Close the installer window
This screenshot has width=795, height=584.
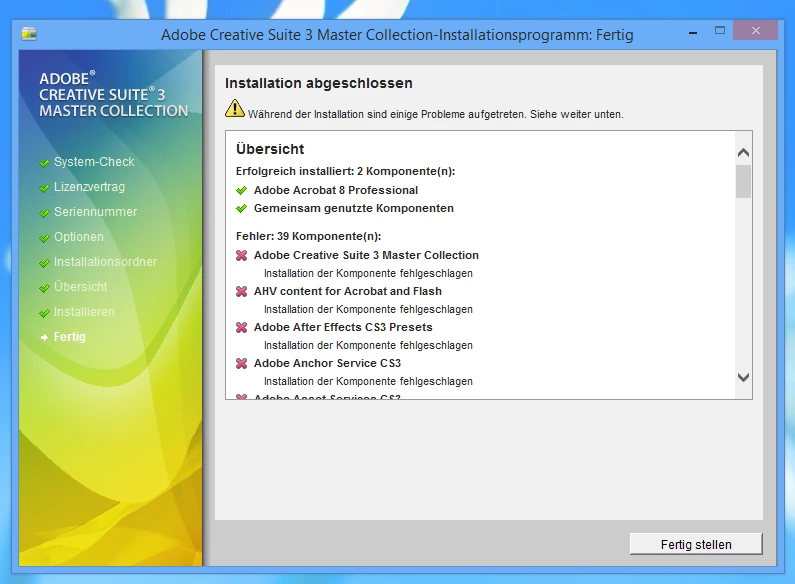point(755,30)
